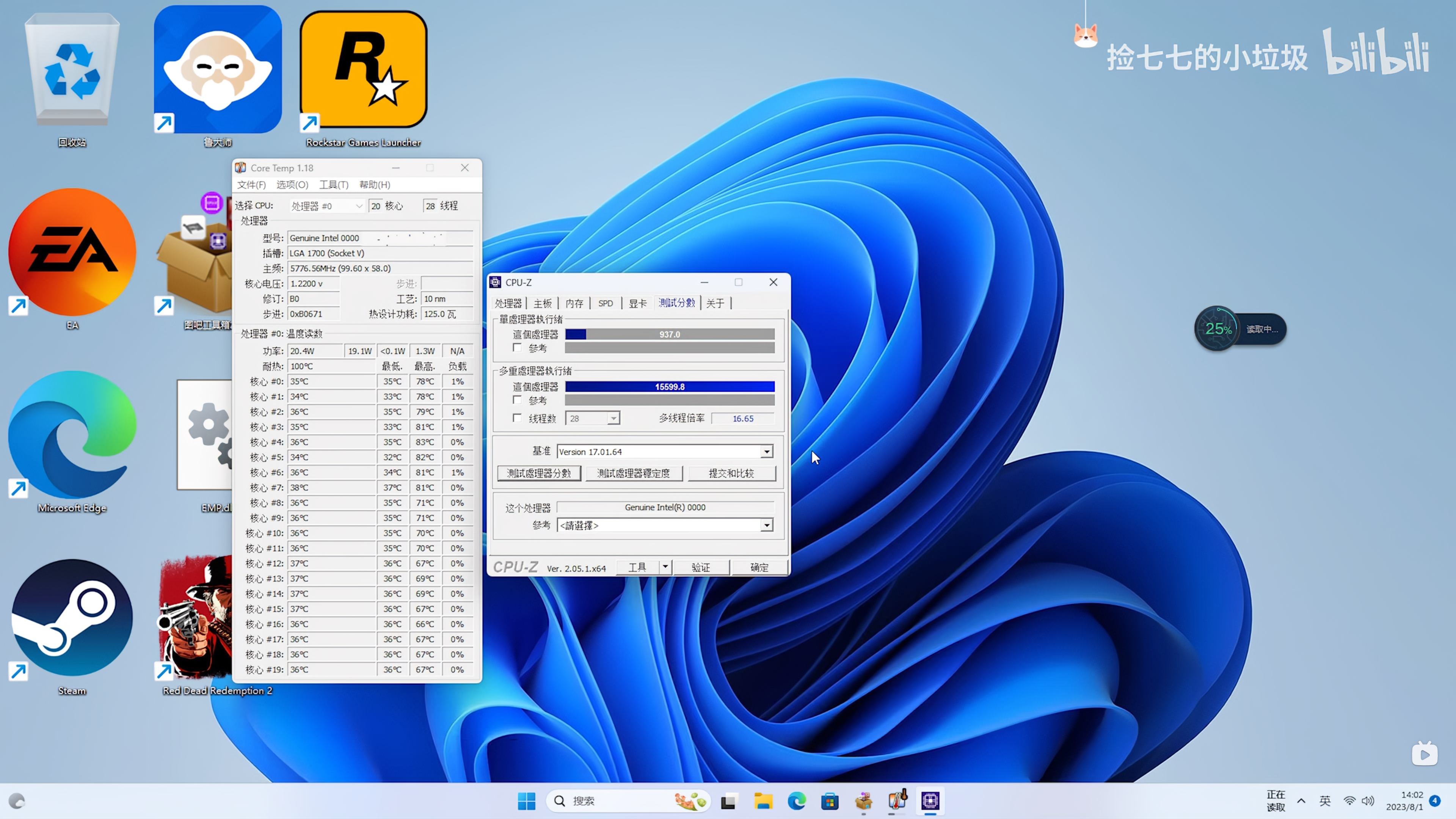The height and width of the screenshot is (819, 1456).
Task: Switch to CPU-Z 关于 tab
Action: [x=715, y=303]
